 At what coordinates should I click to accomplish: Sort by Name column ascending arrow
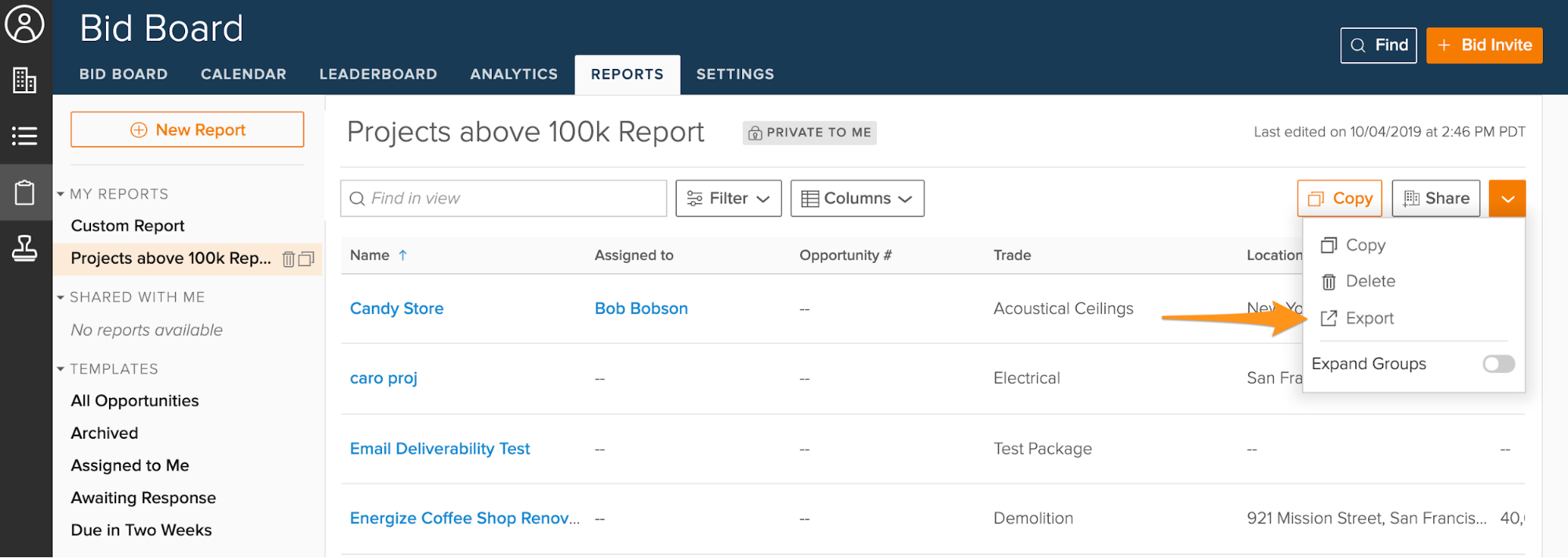[402, 255]
